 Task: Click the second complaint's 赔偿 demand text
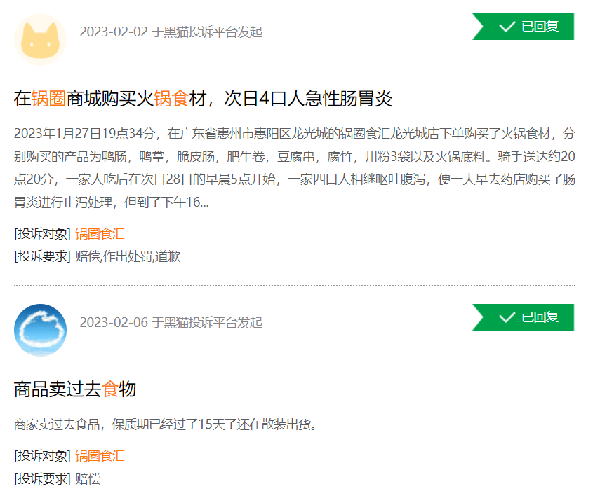point(88,478)
